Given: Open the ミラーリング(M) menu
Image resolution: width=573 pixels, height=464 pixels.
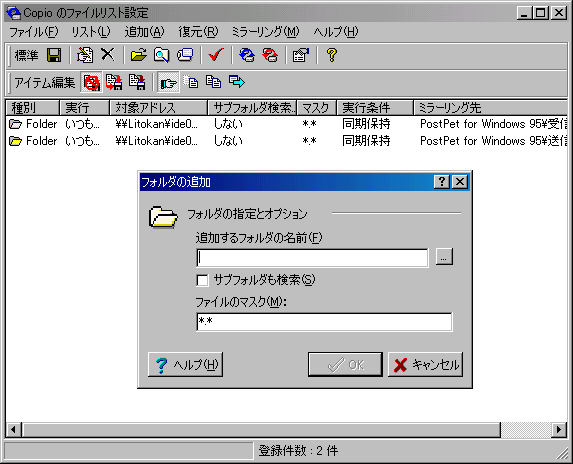Looking at the screenshot, I should (x=265, y=32).
